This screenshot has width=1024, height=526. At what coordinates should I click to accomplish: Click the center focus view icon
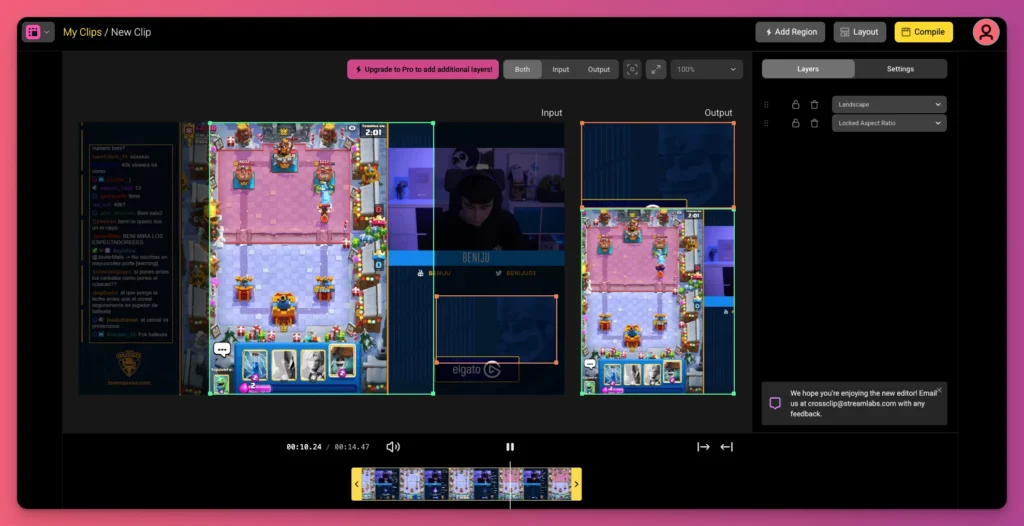(632, 69)
